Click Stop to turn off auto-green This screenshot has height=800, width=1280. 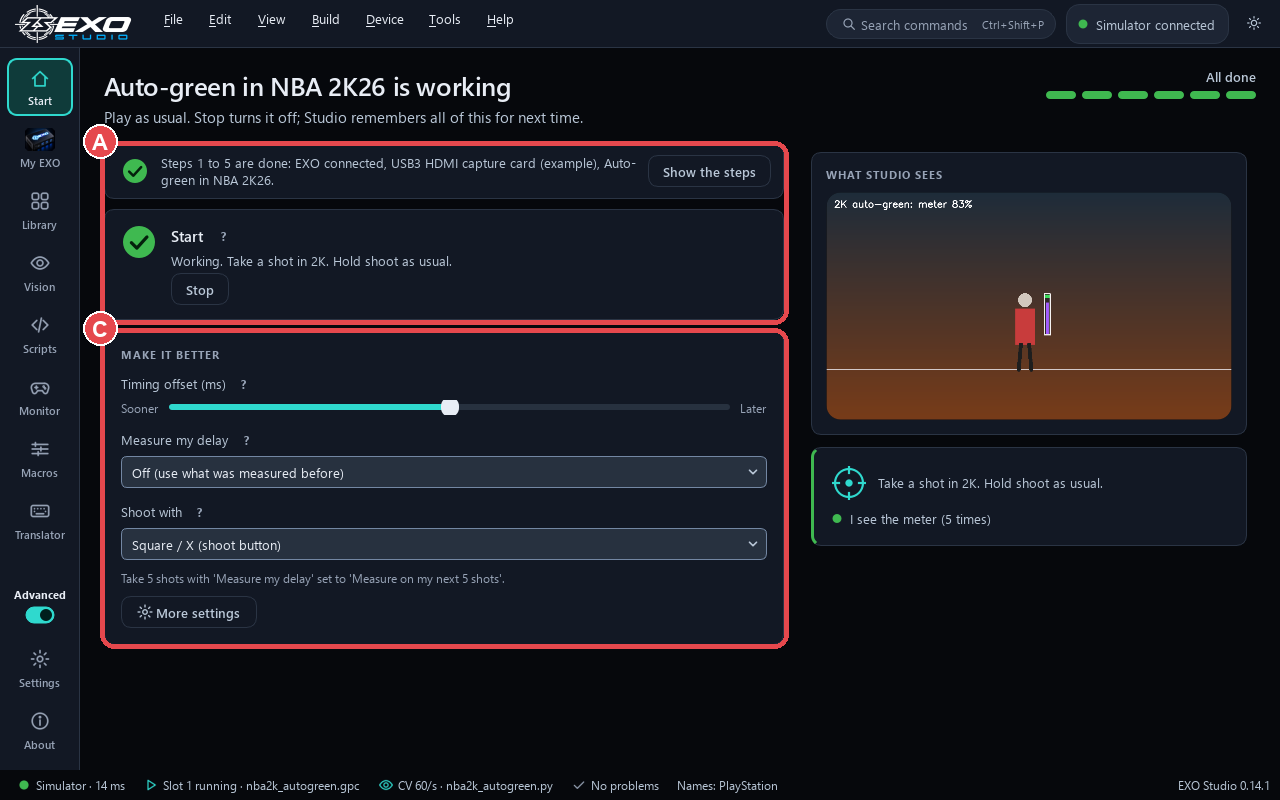click(x=200, y=290)
